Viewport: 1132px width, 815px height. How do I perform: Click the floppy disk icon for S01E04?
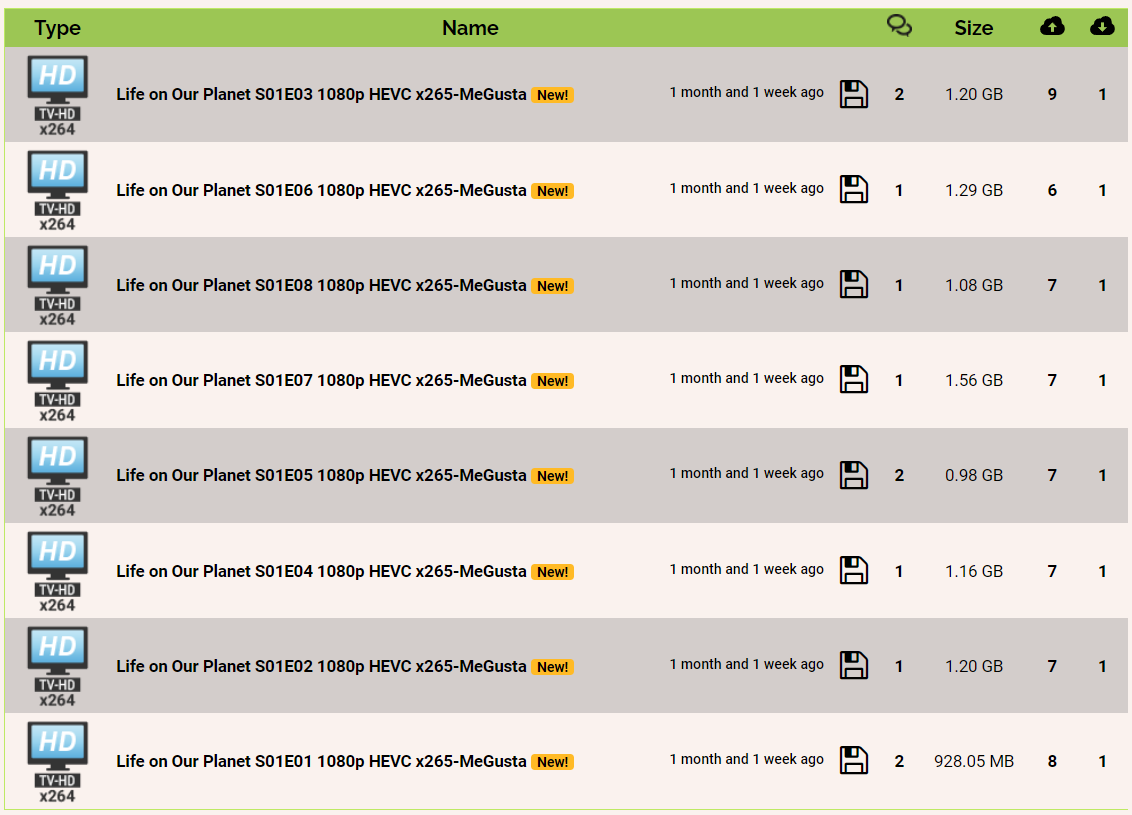point(853,570)
